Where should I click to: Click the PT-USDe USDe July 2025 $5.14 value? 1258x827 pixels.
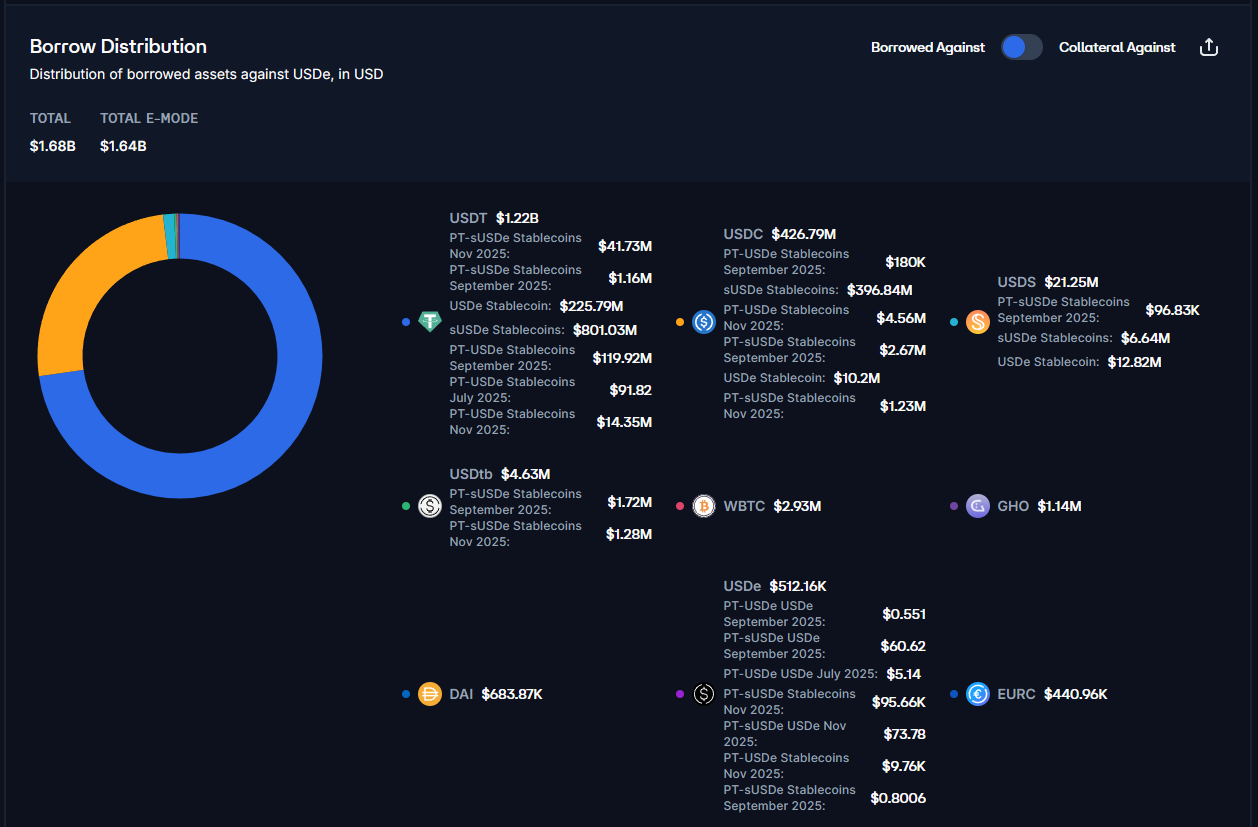tap(904, 674)
